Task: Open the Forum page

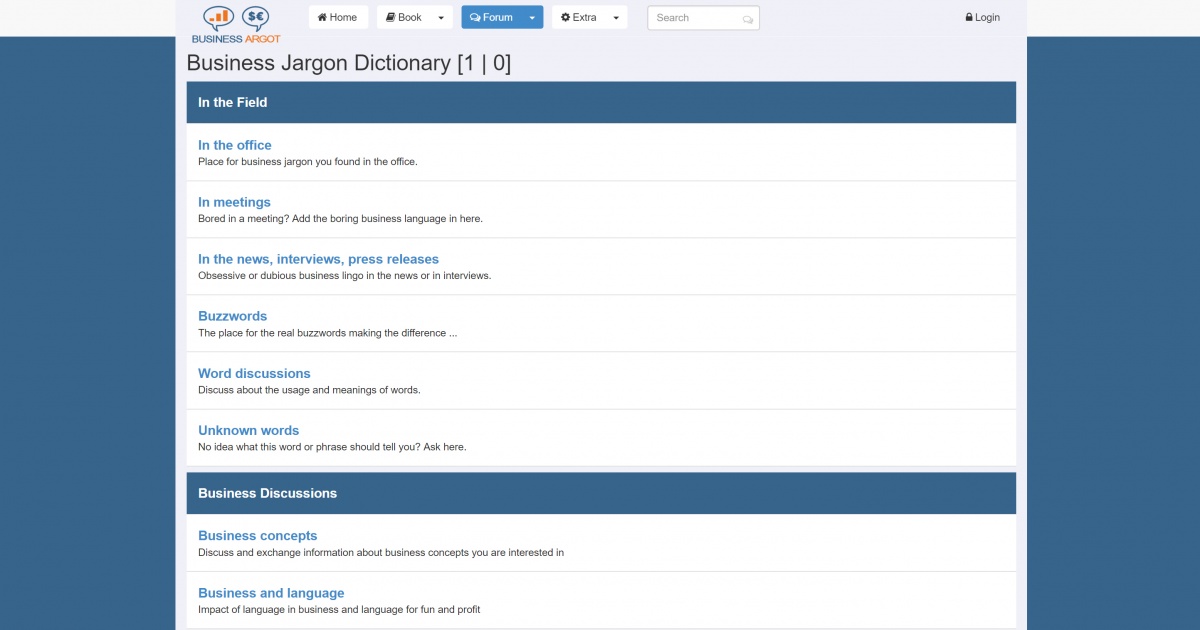Action: pos(491,17)
